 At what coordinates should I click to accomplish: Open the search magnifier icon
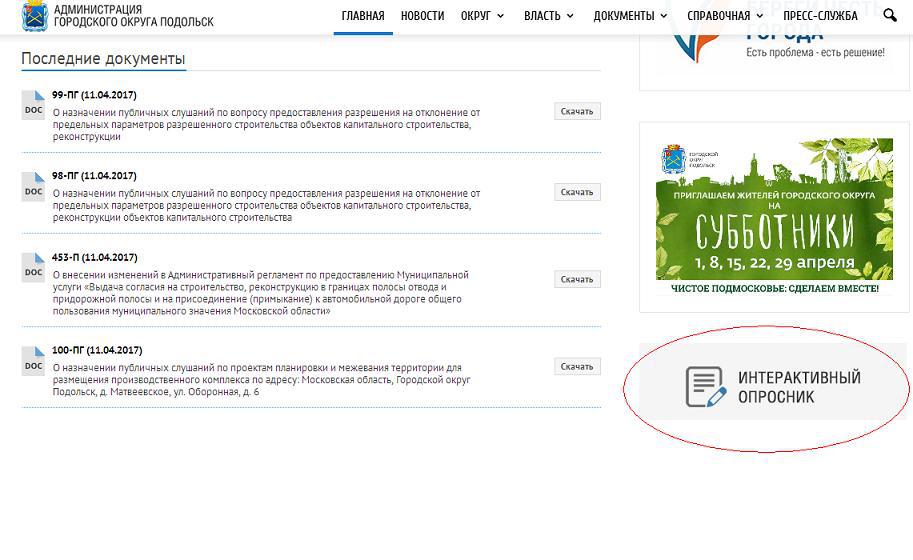pos(889,15)
